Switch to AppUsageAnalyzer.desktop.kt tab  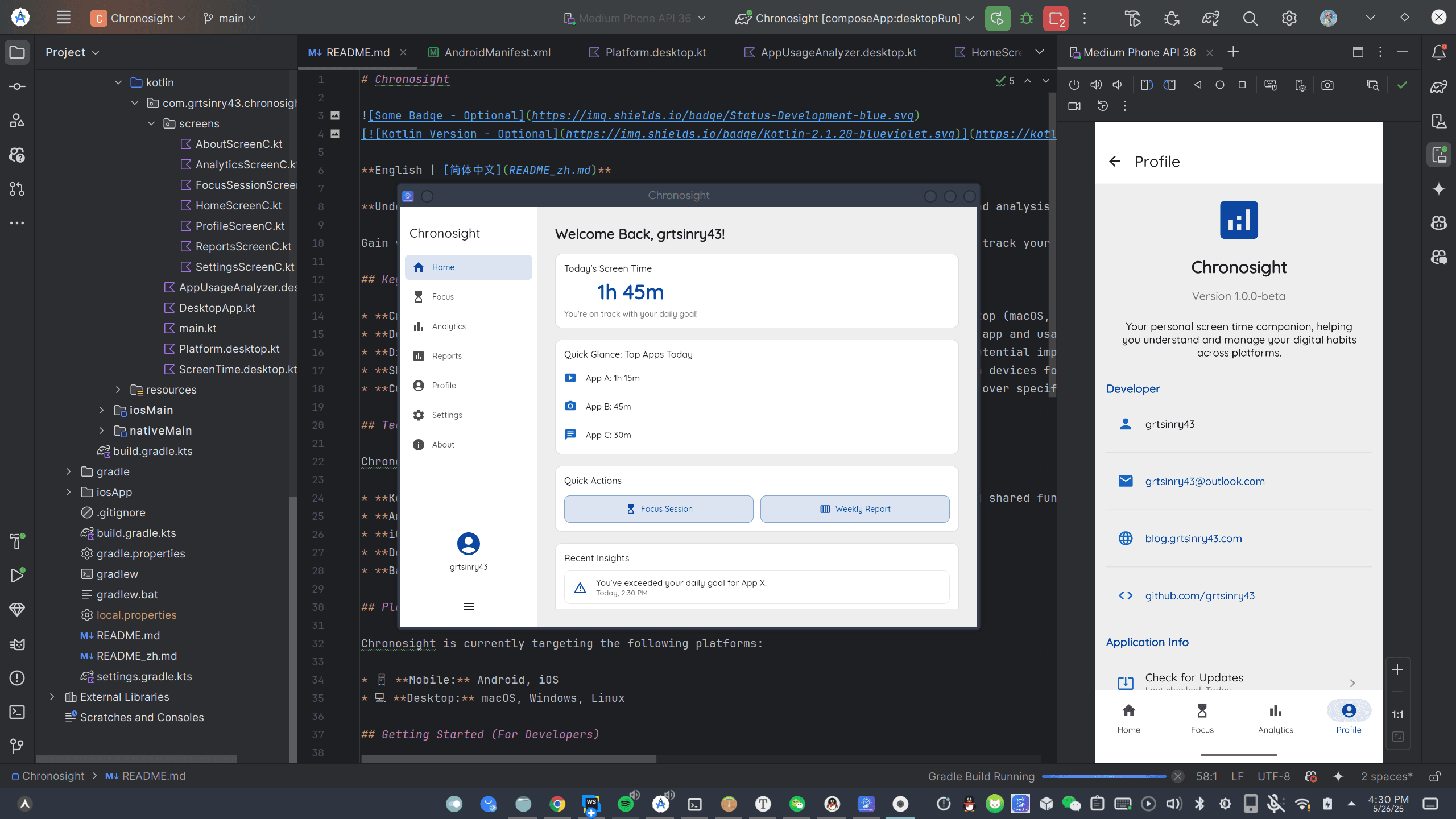[x=830, y=52]
